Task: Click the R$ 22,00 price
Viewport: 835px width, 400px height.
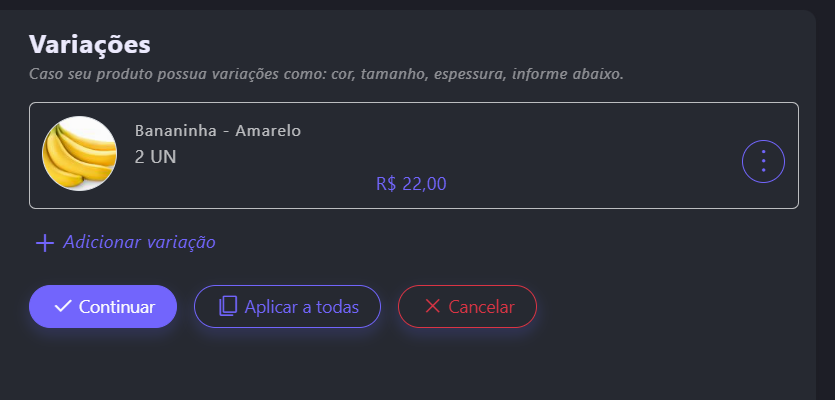Action: click(411, 184)
